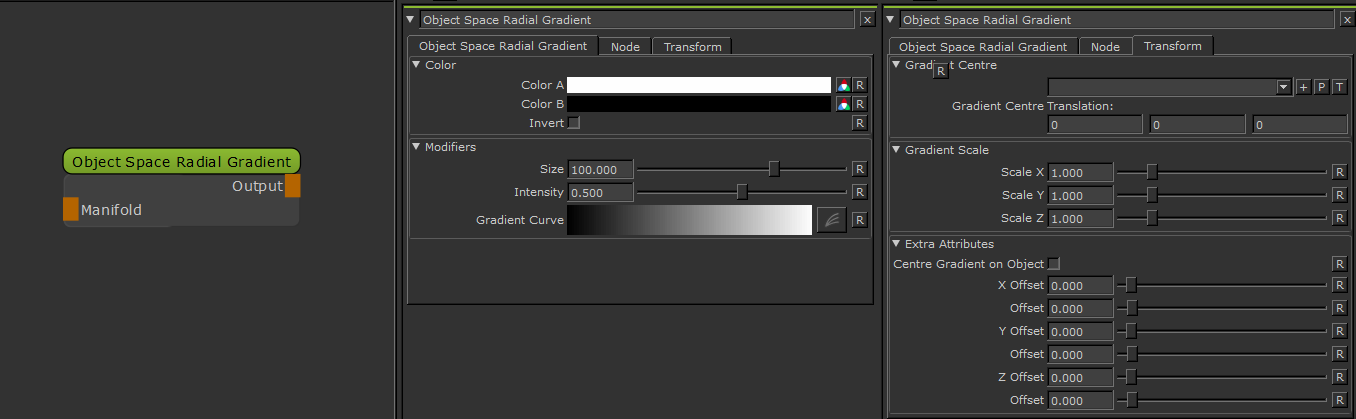Open the Gradient Curve editor icon
Image resolution: width=1356 pixels, height=419 pixels.
pos(831,220)
